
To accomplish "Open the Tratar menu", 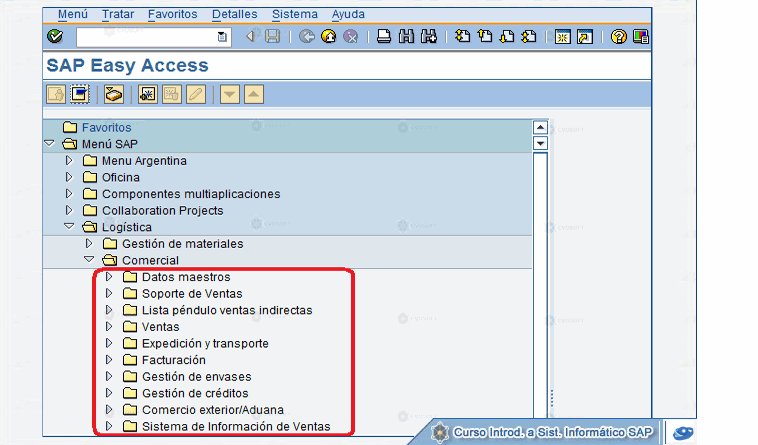I will [x=118, y=14].
